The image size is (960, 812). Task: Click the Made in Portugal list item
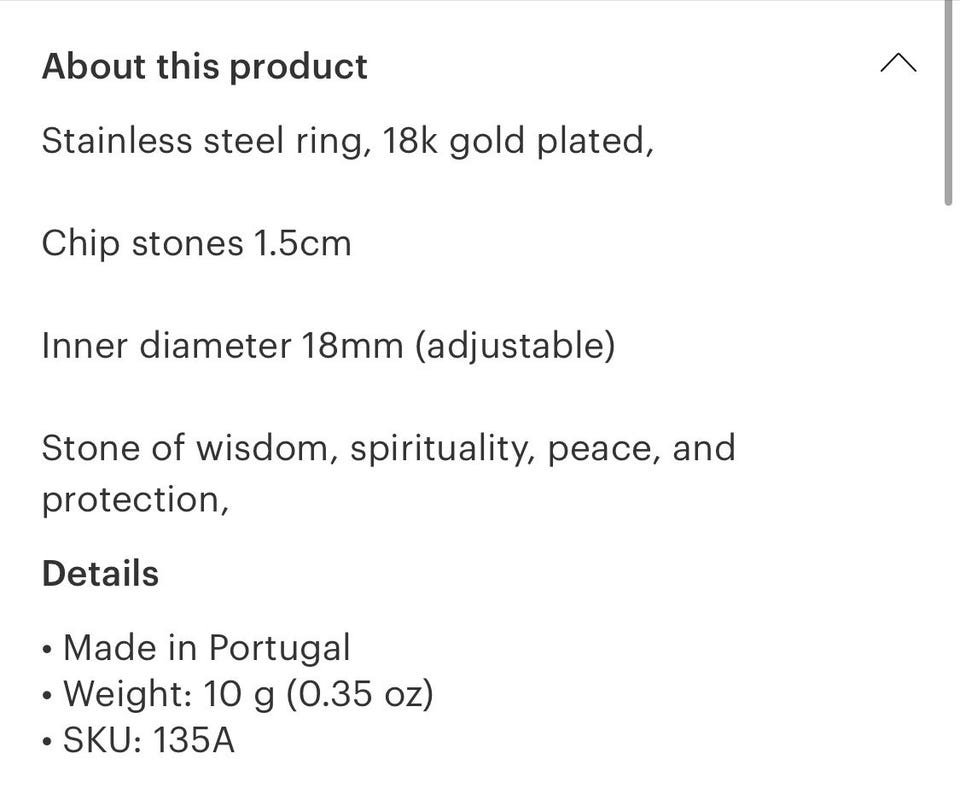tap(197, 648)
